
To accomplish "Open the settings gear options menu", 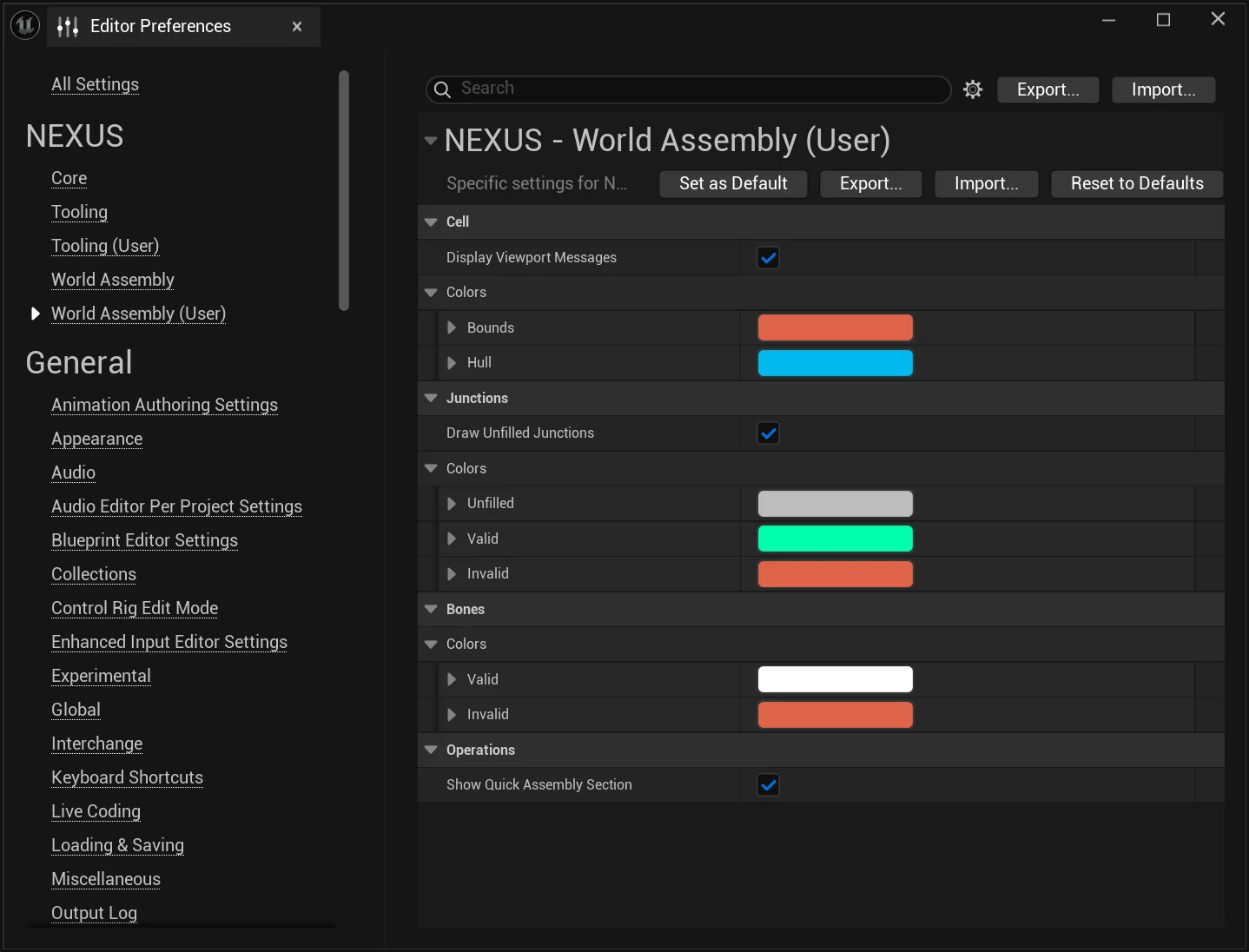I will (x=973, y=89).
